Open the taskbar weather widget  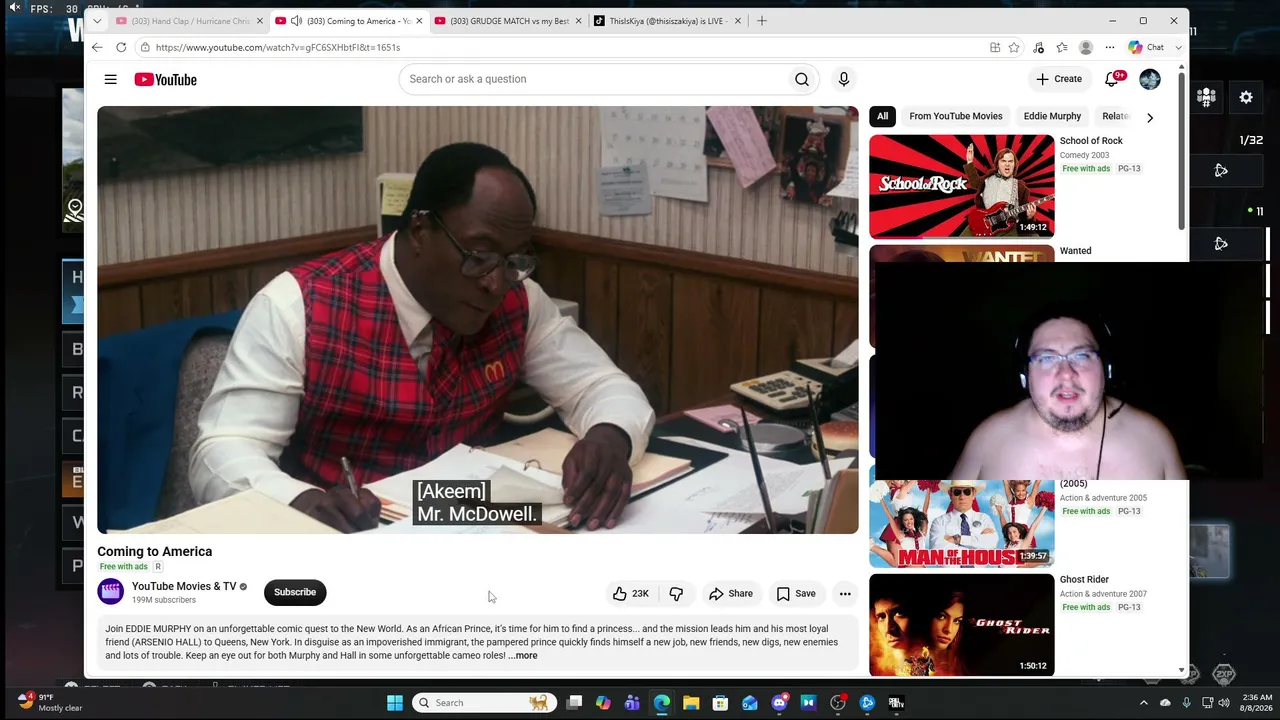(x=50, y=702)
